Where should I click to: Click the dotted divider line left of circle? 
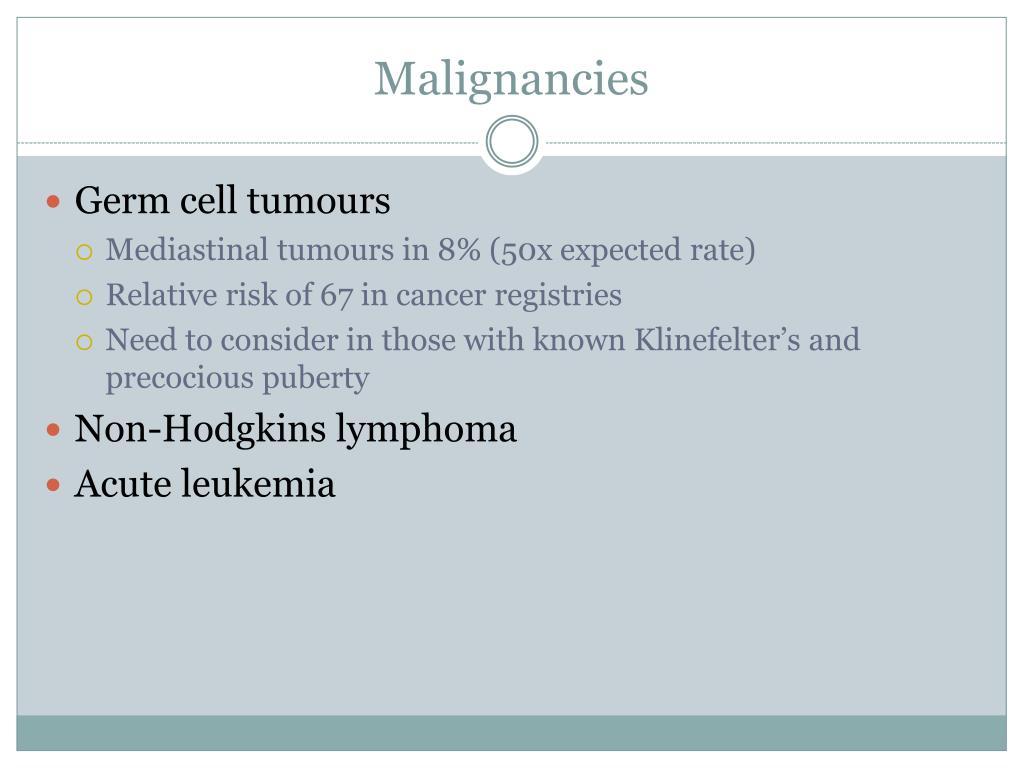[x=249, y=142]
